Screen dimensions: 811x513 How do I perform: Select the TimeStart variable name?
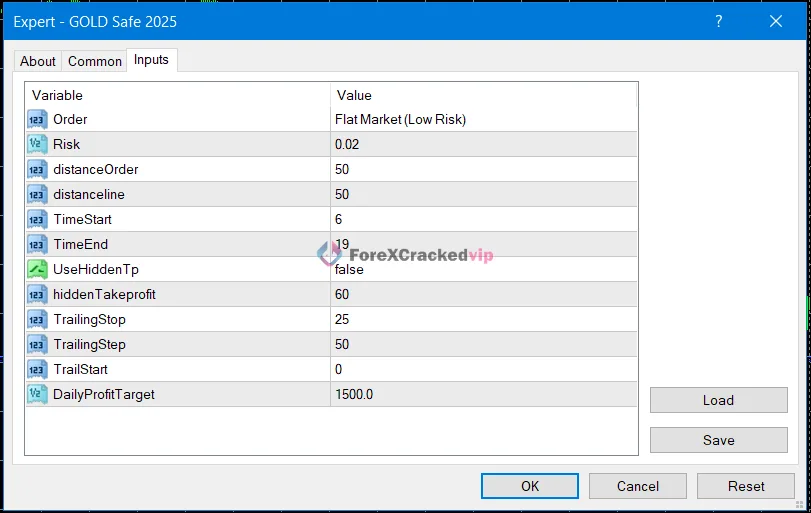82,219
